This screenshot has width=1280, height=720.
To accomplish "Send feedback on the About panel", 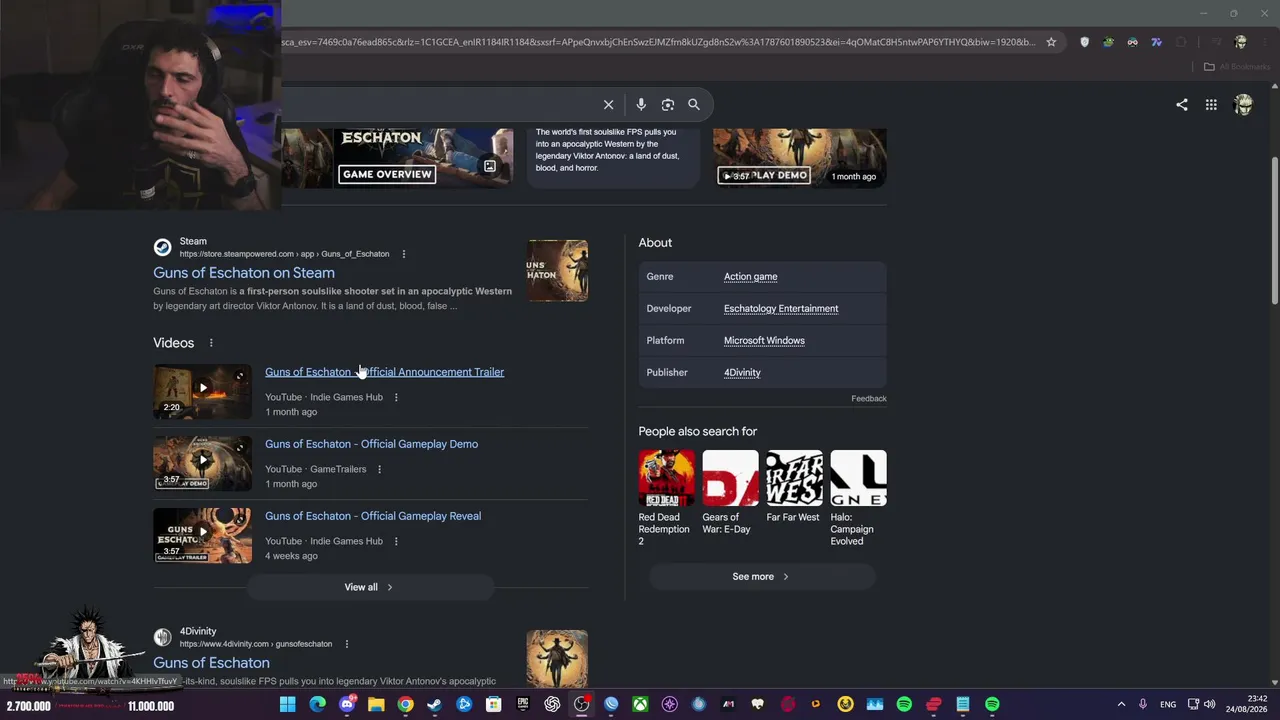I will click(868, 398).
